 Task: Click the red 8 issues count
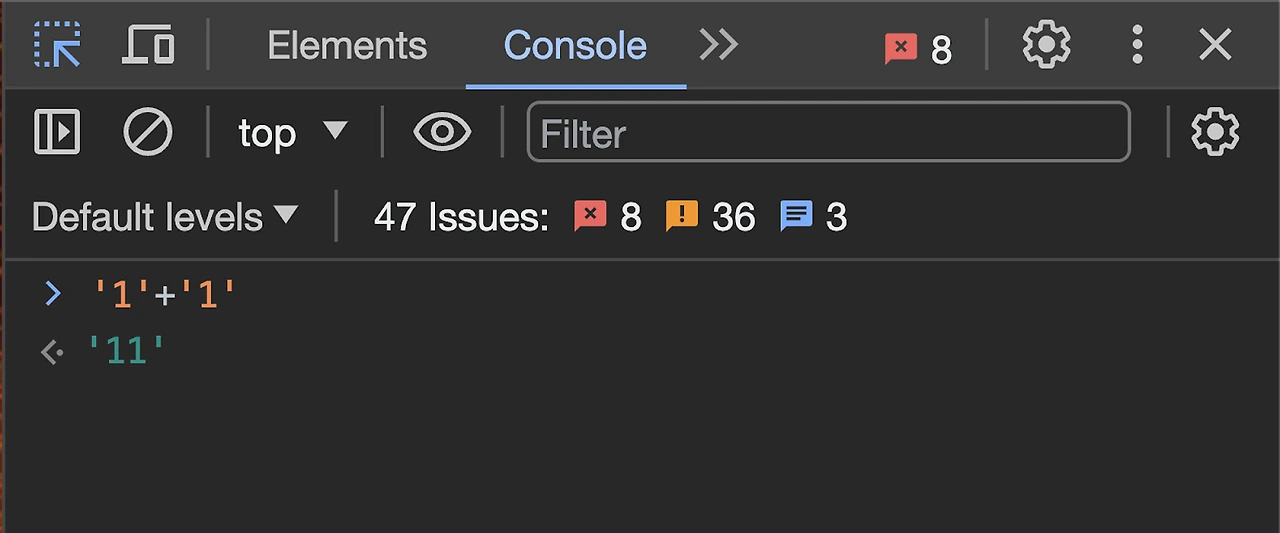(x=608, y=216)
